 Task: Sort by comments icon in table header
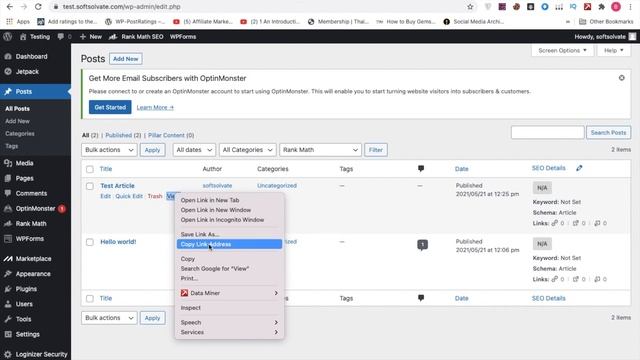pyautogui.click(x=421, y=169)
